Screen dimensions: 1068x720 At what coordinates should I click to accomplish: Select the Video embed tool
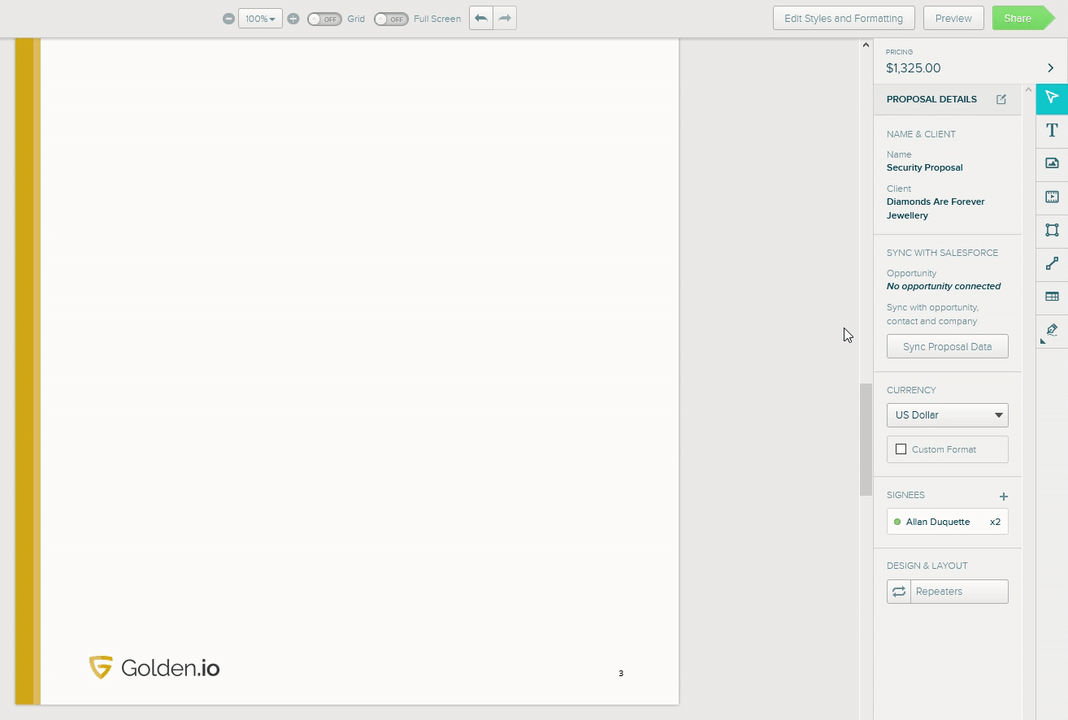[1052, 197]
